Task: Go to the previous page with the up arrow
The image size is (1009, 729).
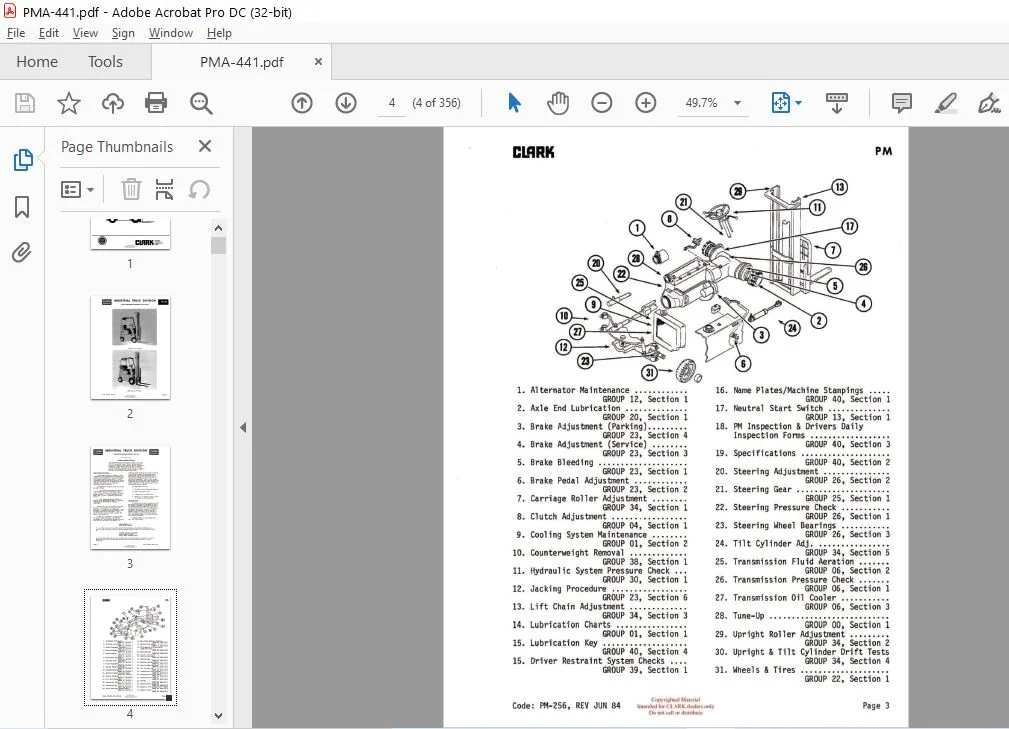Action: coord(302,103)
